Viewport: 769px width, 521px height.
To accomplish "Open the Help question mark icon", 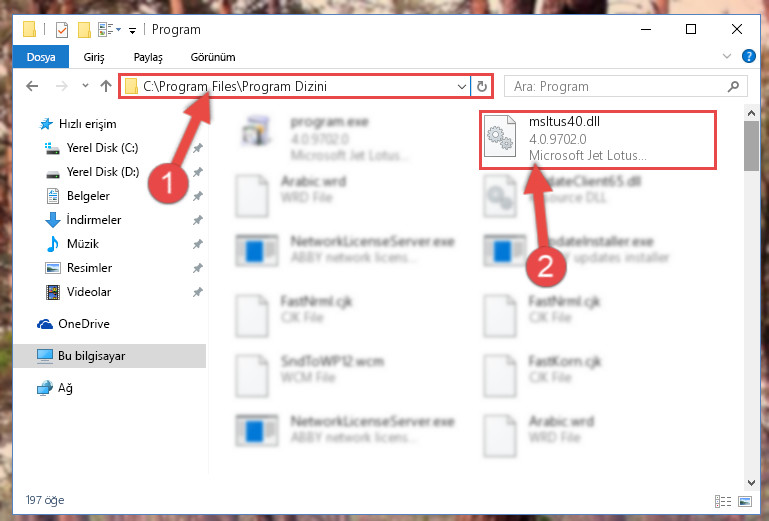I will [x=748, y=56].
